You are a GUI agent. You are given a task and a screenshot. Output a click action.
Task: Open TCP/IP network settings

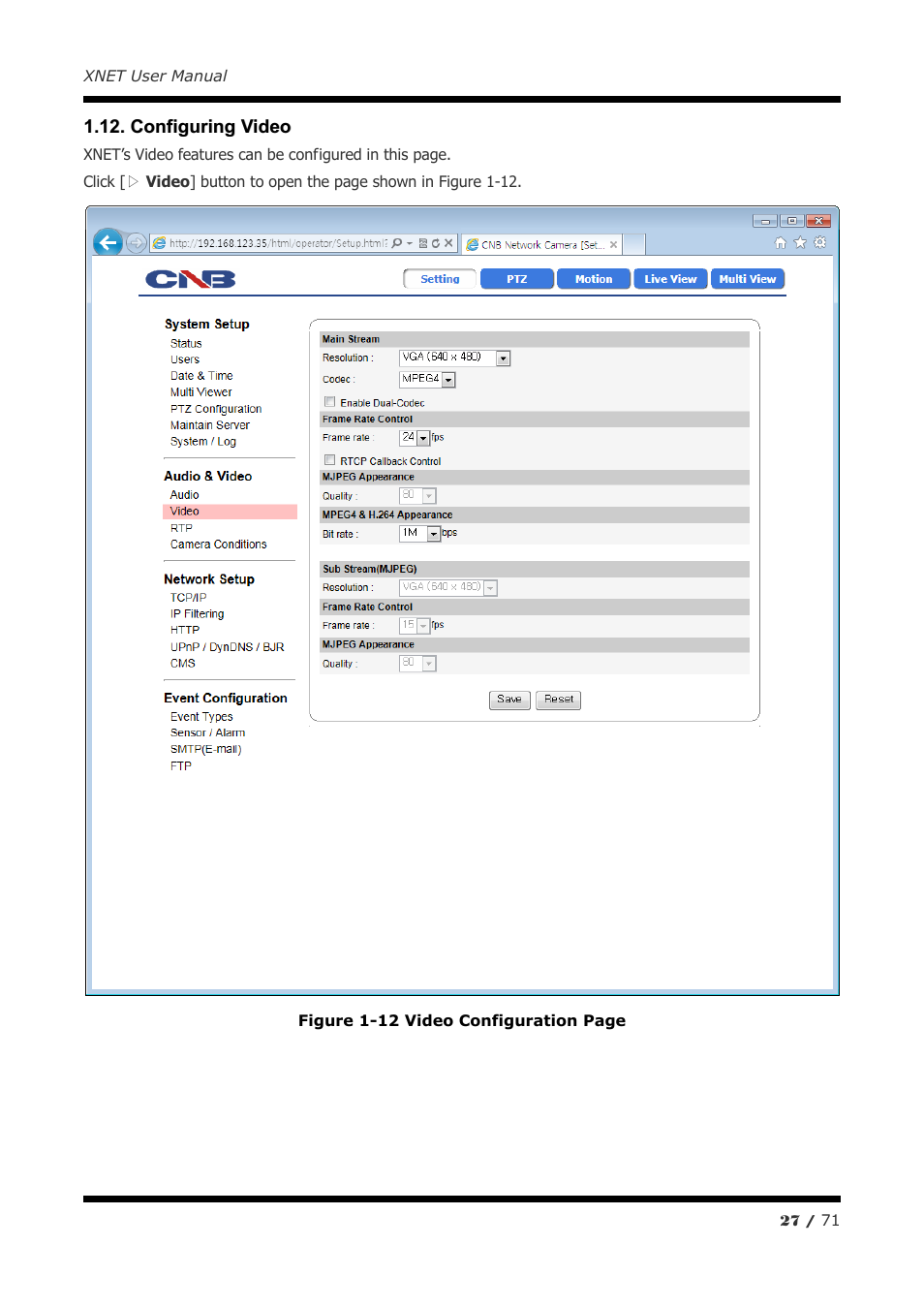189,598
